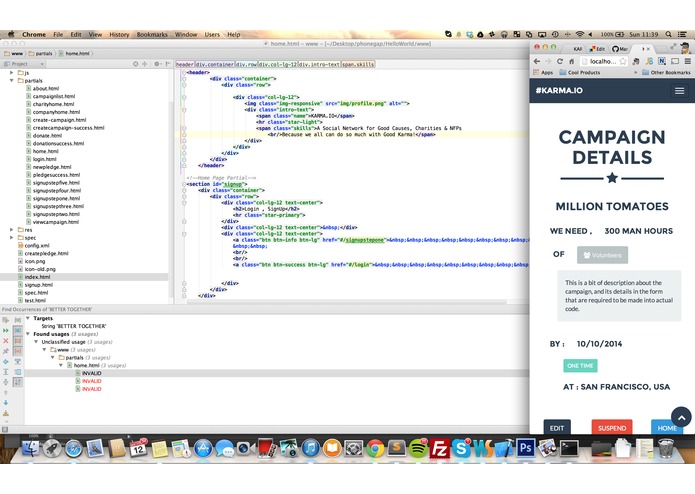Click span.skills breadcrumb in editor

(358, 64)
